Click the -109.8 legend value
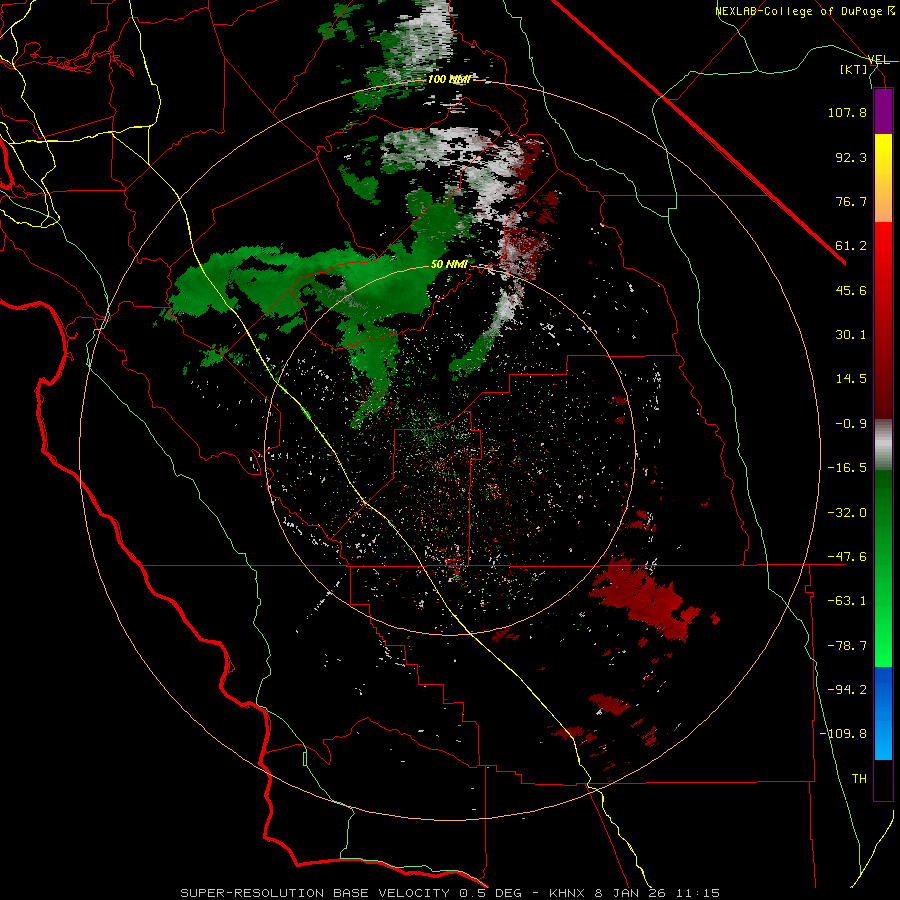This screenshot has height=900, width=900. click(x=844, y=734)
